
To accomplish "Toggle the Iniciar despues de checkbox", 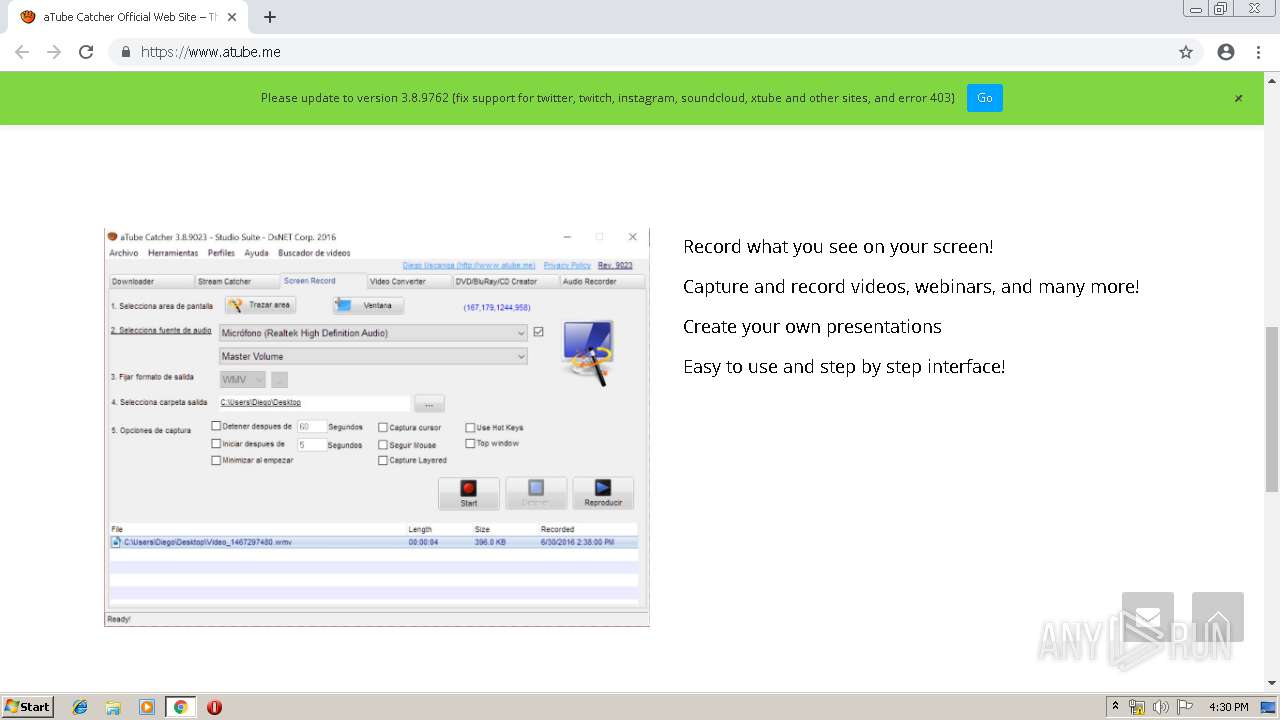I will coord(216,443).
